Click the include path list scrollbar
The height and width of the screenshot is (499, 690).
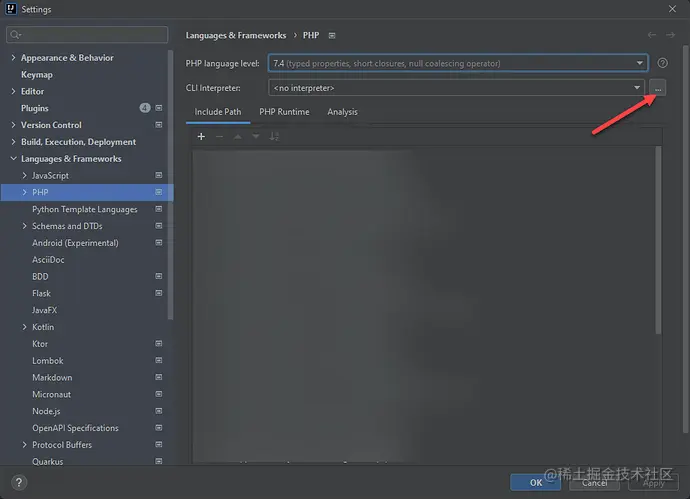click(x=658, y=240)
